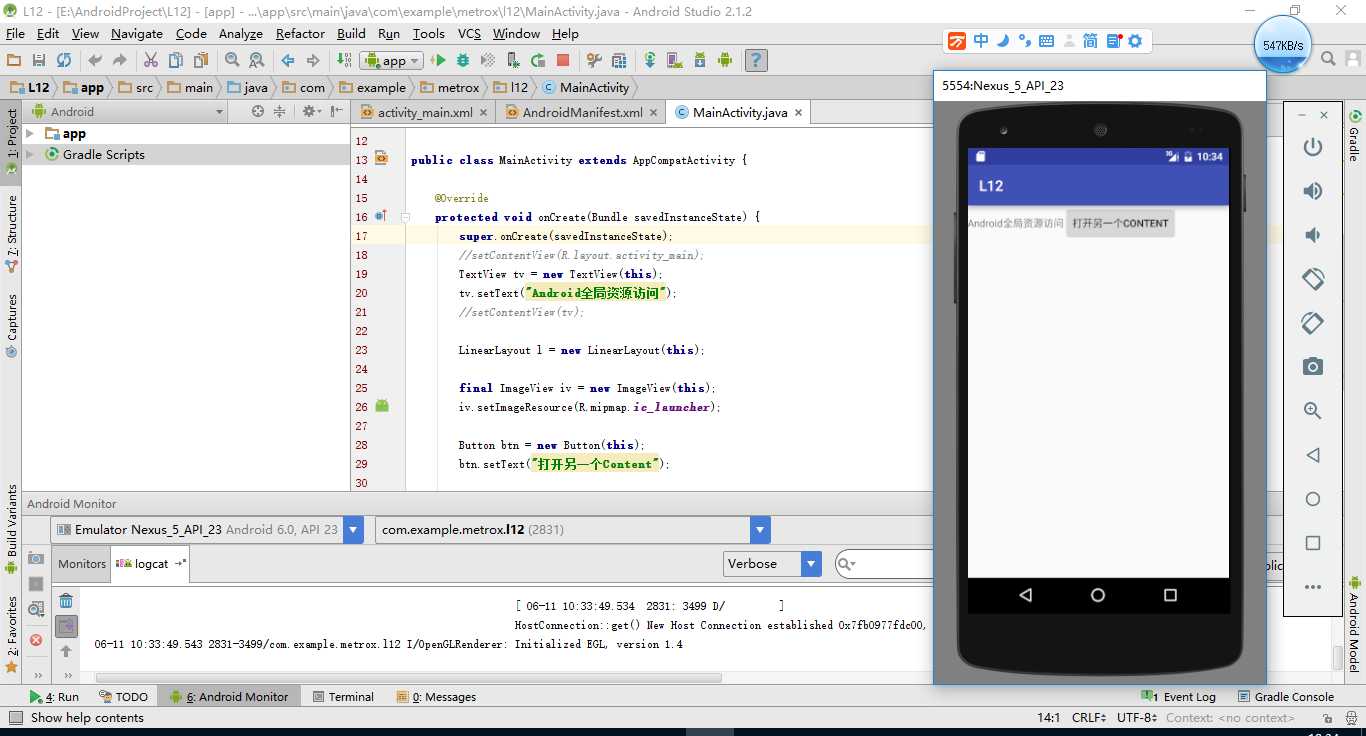Switch to the Monitors tab
The image size is (1366, 736).
pos(82,564)
